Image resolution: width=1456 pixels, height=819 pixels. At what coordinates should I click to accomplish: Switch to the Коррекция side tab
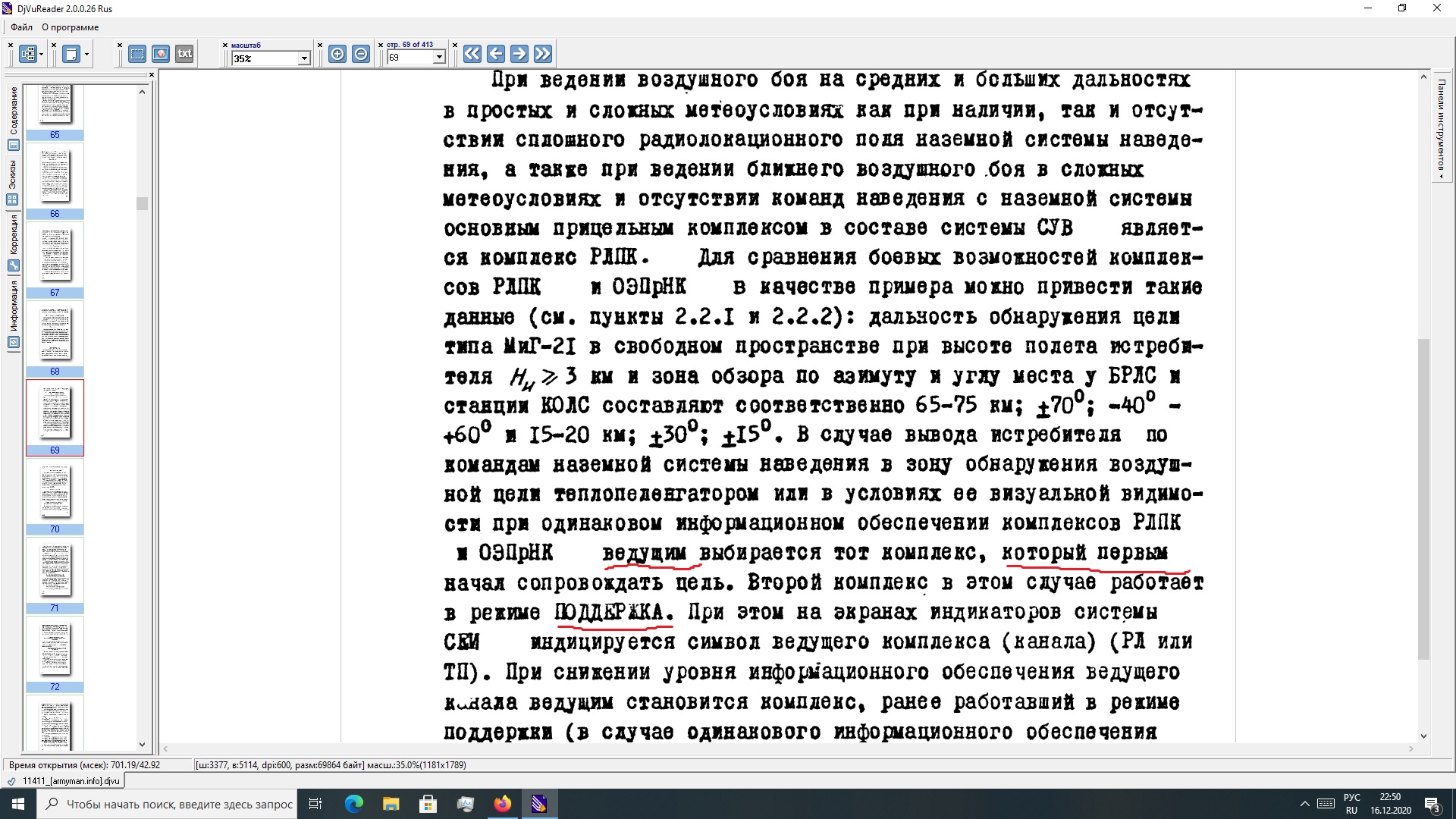tap(13, 243)
